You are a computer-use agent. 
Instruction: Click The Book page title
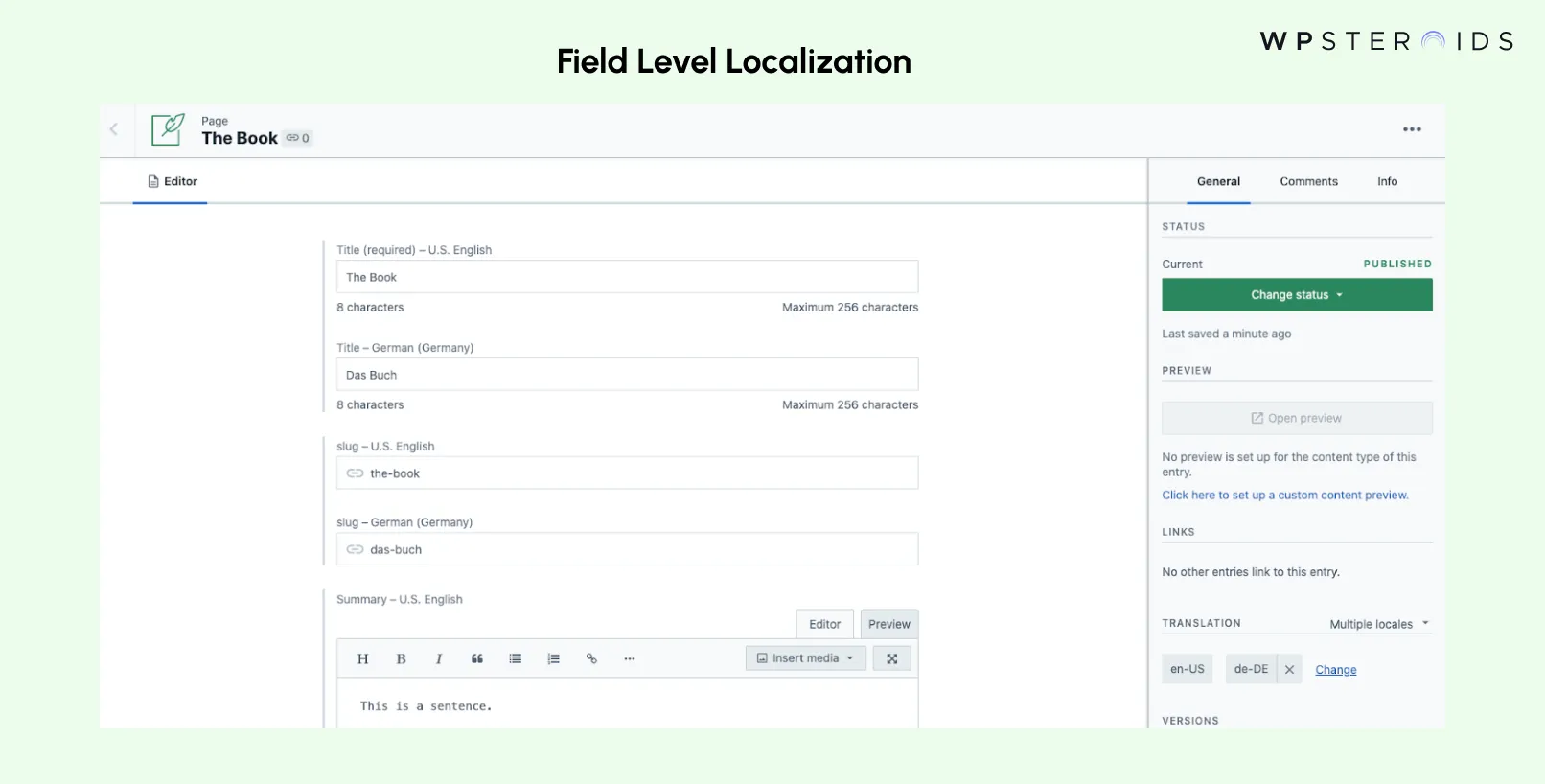[x=240, y=138]
